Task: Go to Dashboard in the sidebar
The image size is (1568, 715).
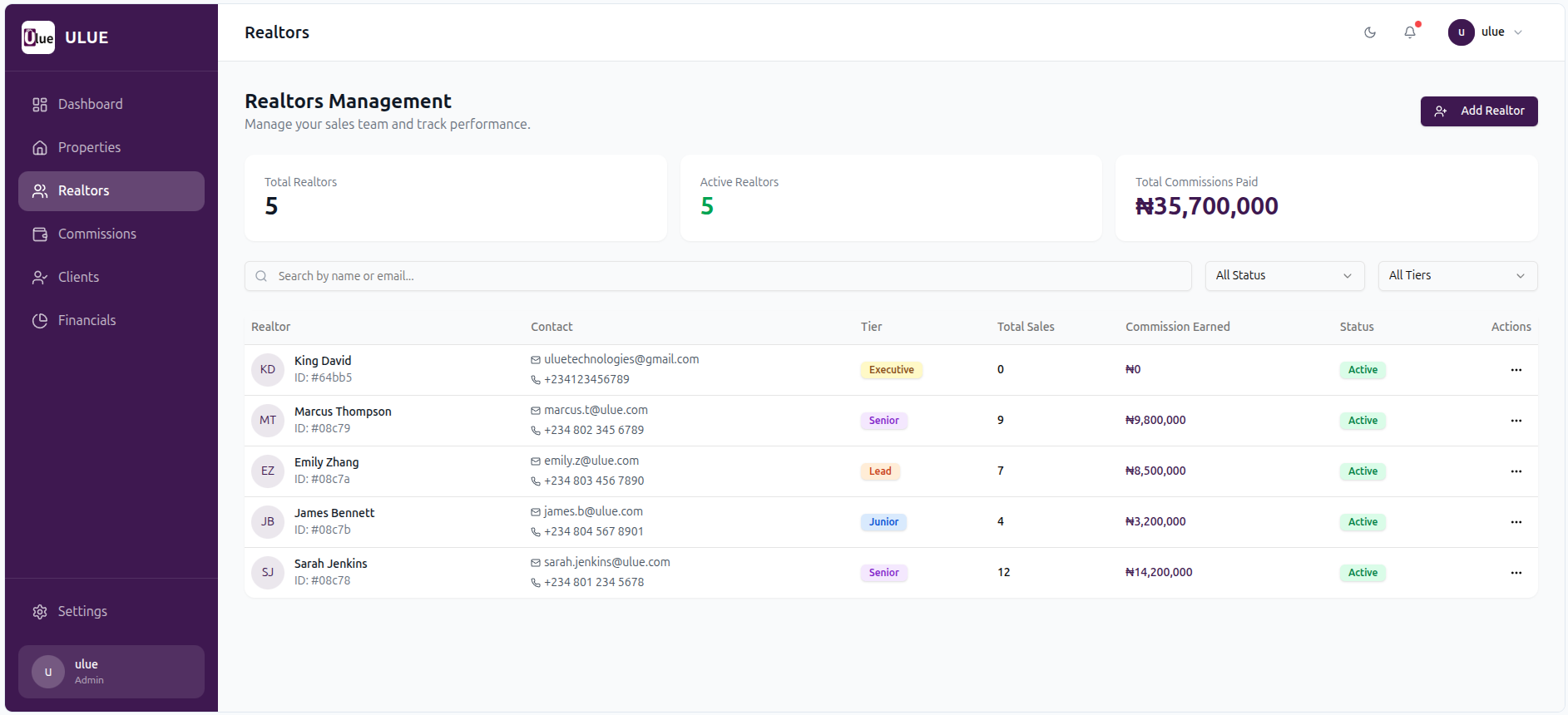Action: (x=90, y=104)
